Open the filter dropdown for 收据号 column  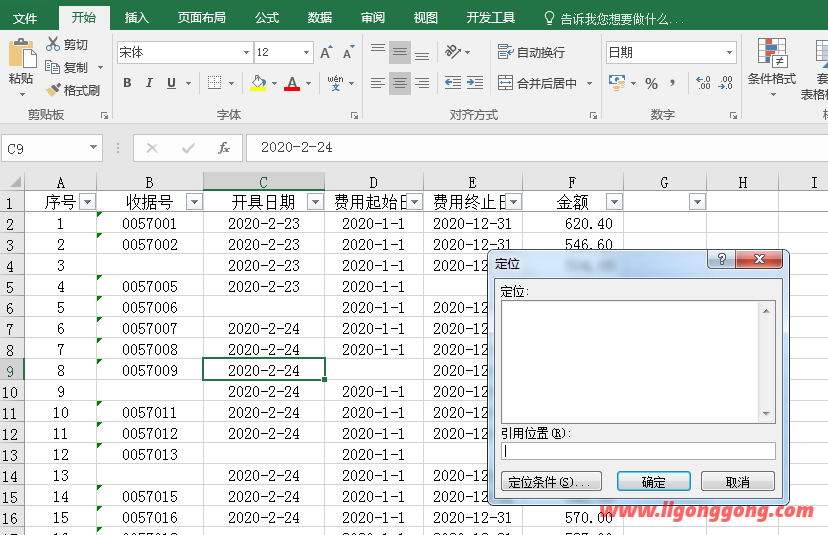(194, 202)
